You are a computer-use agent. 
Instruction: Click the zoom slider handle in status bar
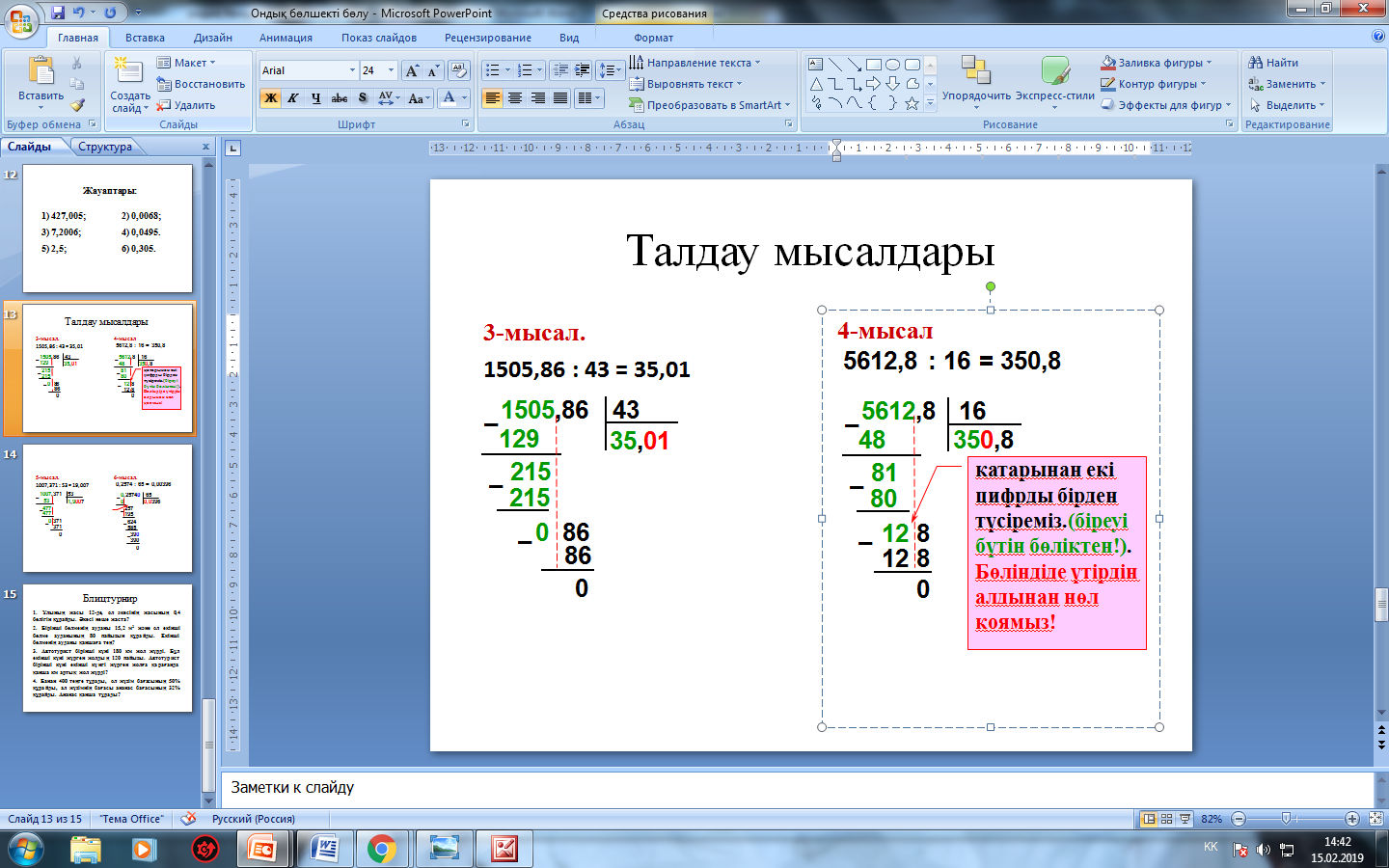(1286, 819)
